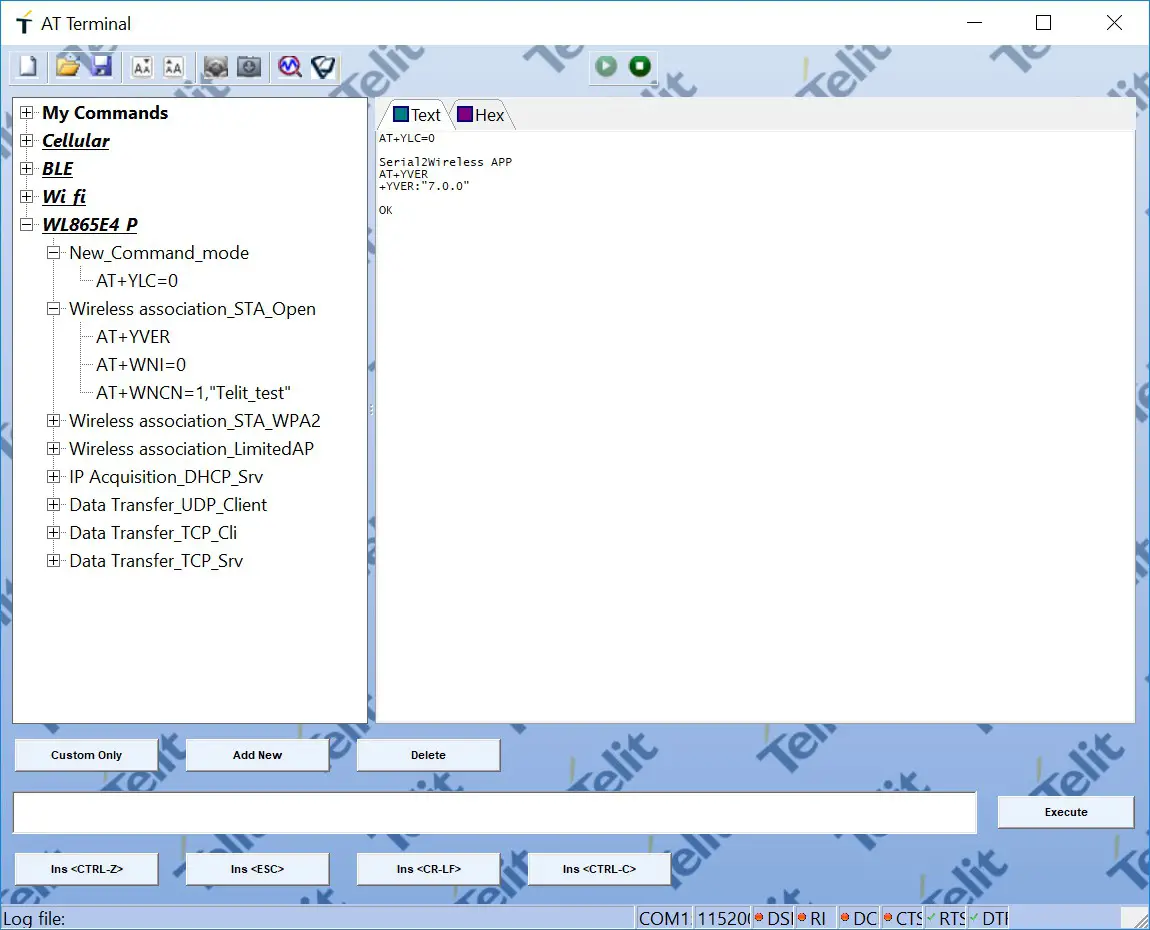The image size is (1150, 930).
Task: Expand Data Transfer_TCP_Cli node
Action: point(54,532)
